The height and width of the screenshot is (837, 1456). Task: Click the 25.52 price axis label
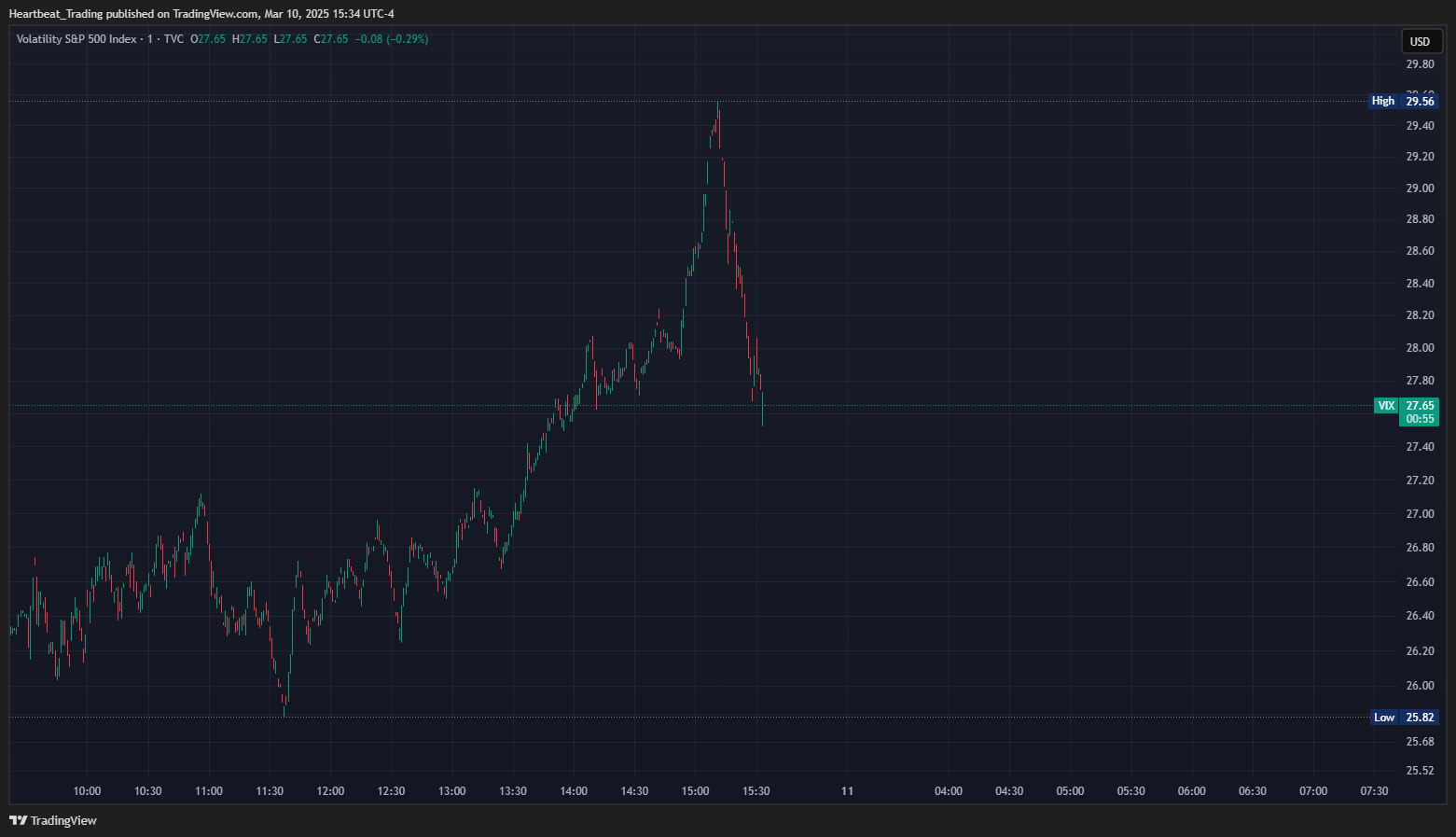pyautogui.click(x=1420, y=771)
